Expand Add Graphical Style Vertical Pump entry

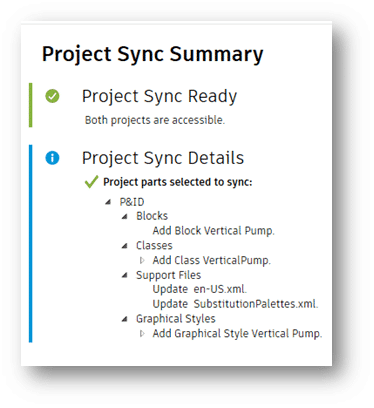tap(142, 333)
